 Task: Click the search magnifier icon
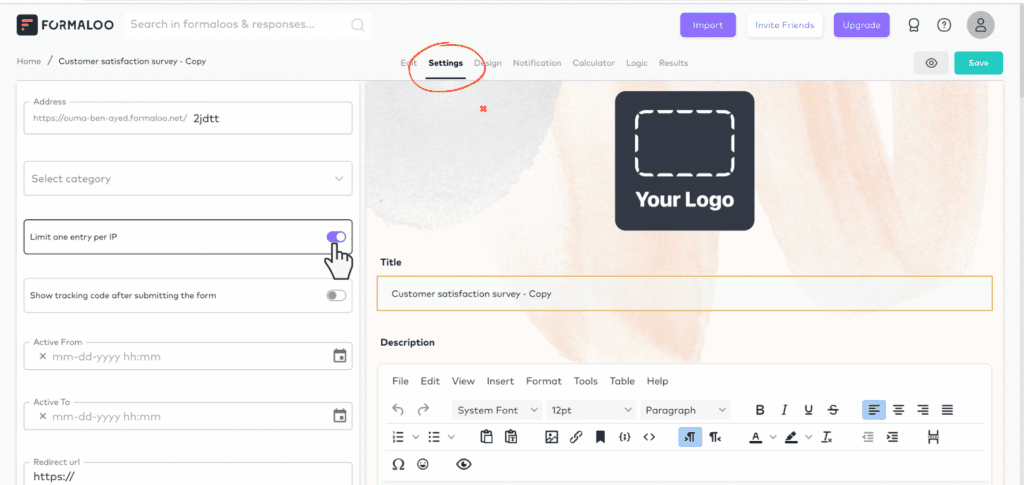pyautogui.click(x=358, y=25)
